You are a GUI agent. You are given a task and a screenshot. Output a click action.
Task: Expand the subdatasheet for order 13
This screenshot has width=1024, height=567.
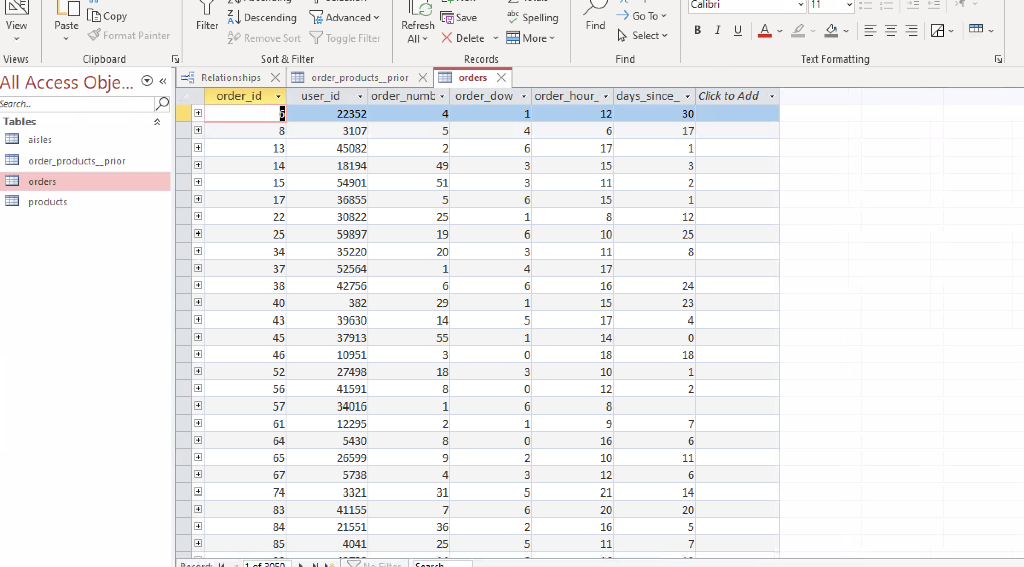(x=198, y=148)
